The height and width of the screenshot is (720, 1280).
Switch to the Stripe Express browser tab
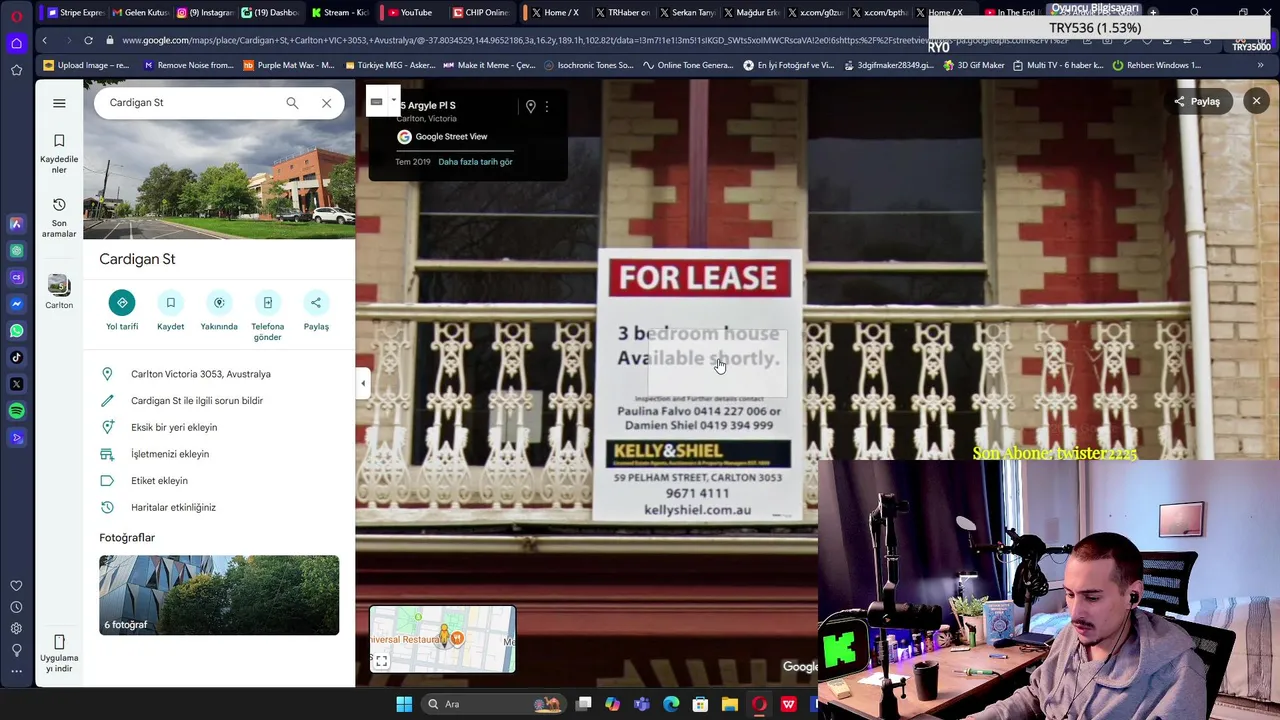pyautogui.click(x=75, y=12)
